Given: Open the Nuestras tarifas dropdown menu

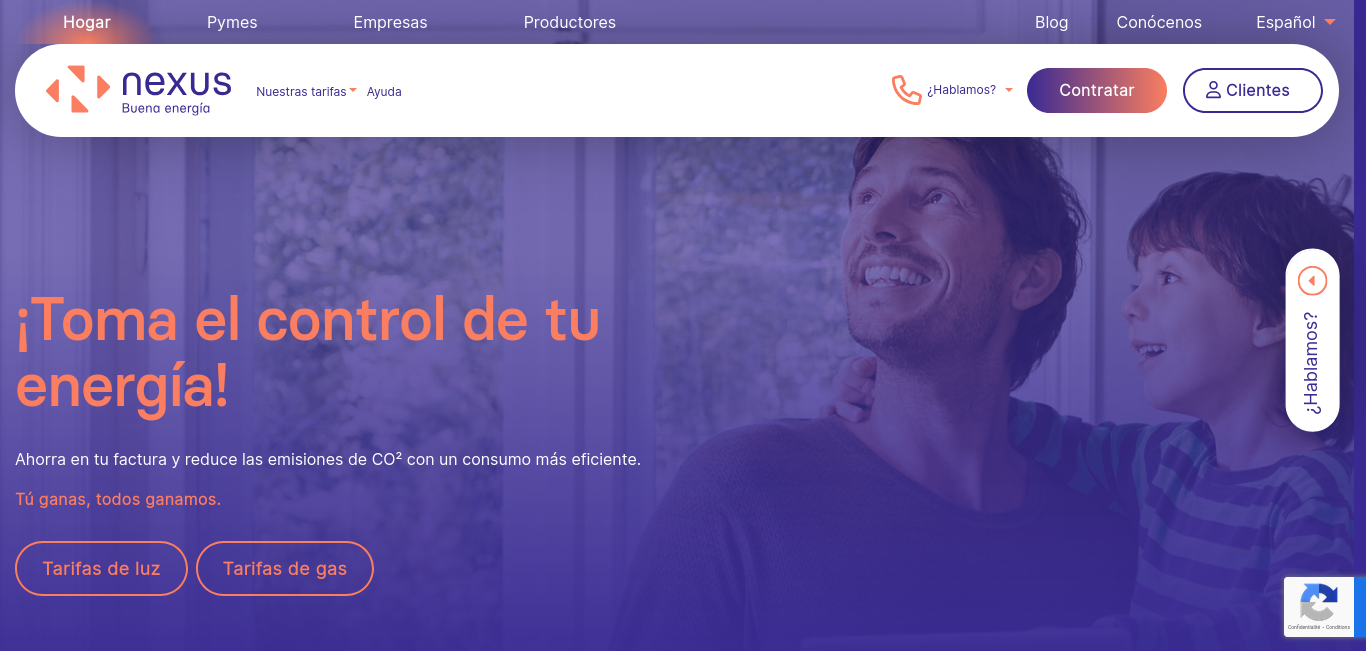Looking at the screenshot, I should pos(307,91).
